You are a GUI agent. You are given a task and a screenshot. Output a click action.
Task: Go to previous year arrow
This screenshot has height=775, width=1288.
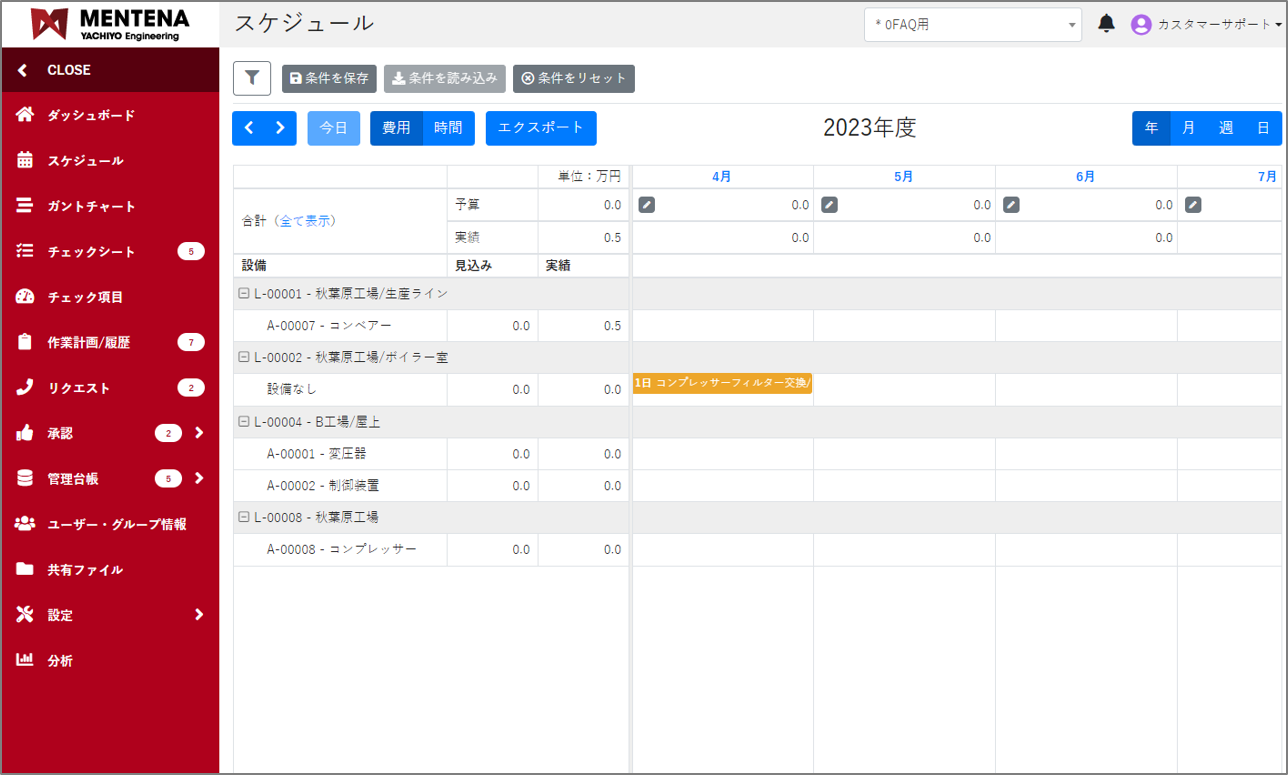click(x=249, y=128)
